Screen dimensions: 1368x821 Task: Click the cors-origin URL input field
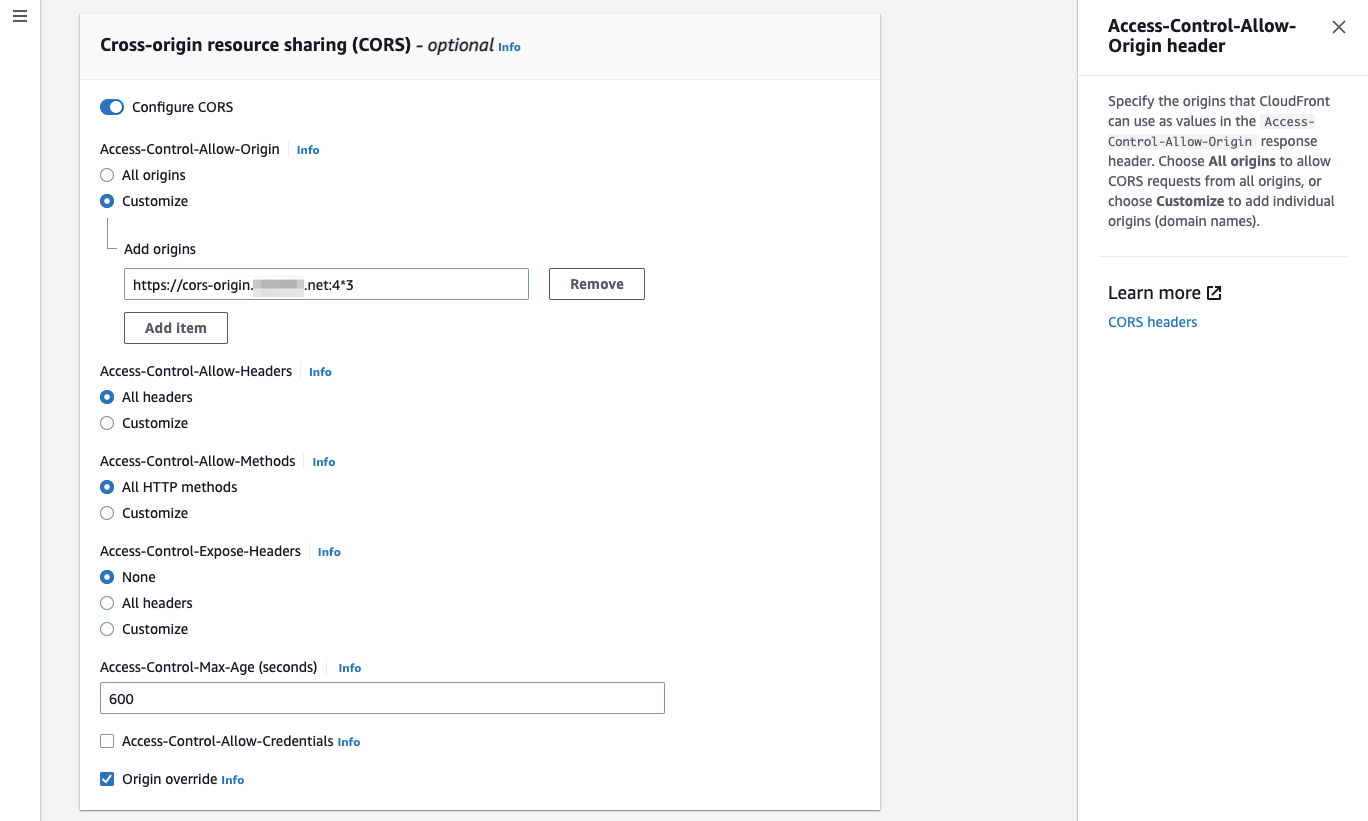coord(326,284)
